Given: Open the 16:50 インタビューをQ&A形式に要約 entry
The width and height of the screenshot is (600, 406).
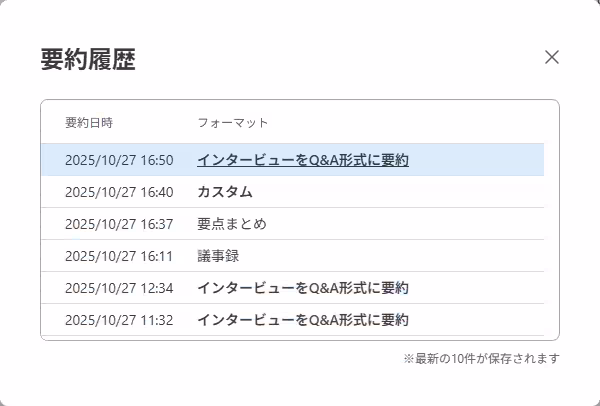Looking at the screenshot, I should coord(303,160).
